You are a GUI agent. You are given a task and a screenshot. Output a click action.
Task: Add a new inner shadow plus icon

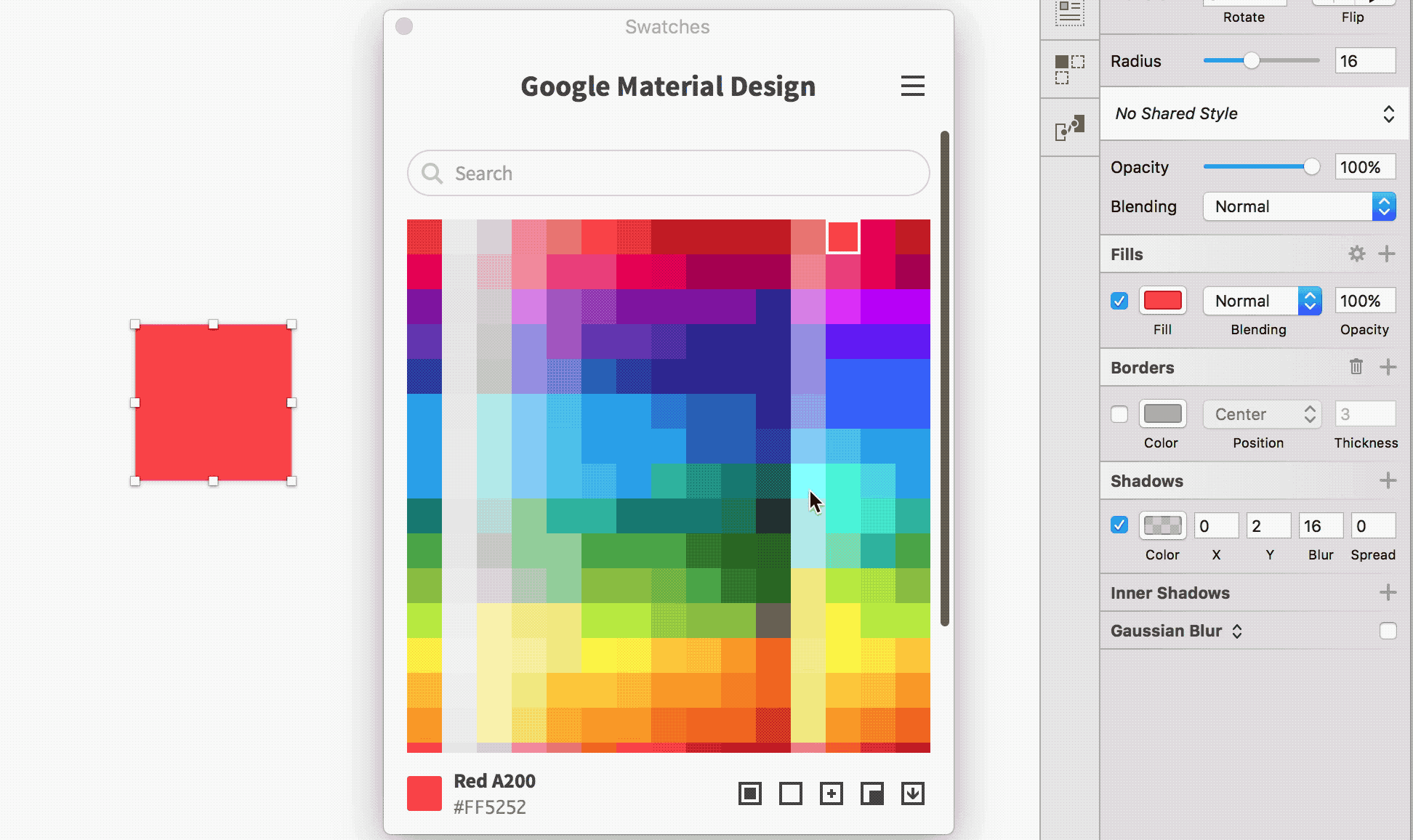coord(1388,592)
